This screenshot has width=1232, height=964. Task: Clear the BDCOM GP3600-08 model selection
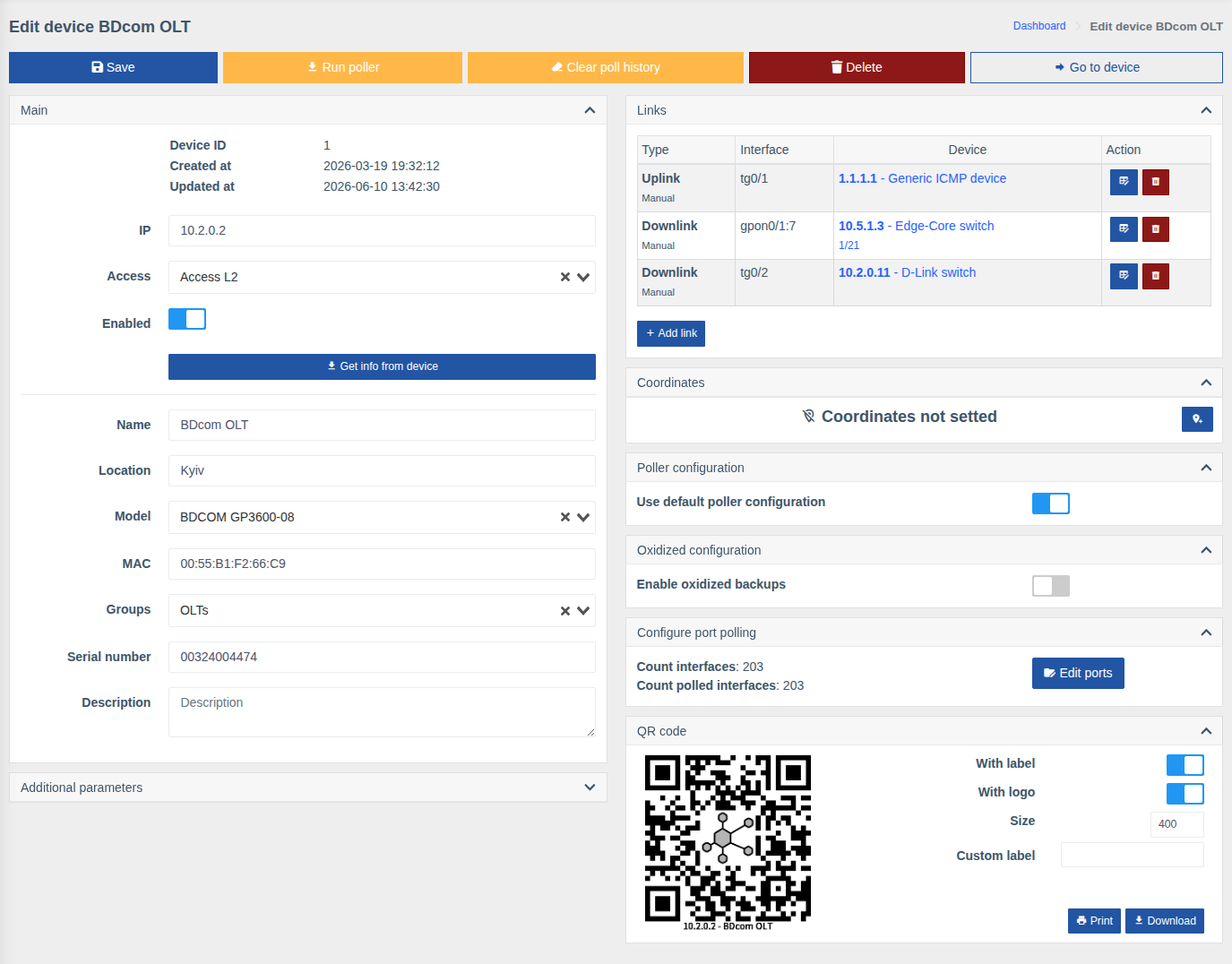pos(565,518)
